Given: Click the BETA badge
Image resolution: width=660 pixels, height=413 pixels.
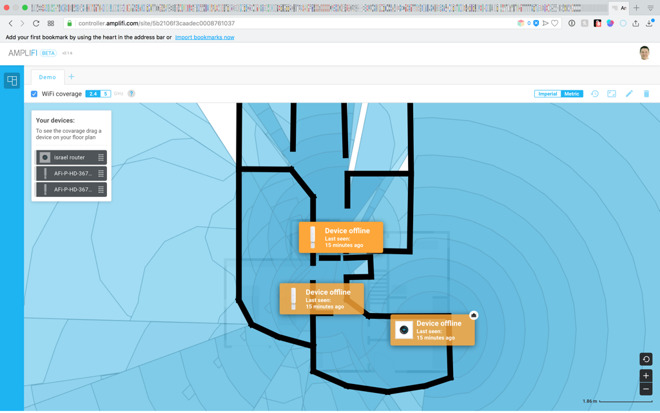Looking at the screenshot, I should point(48,53).
